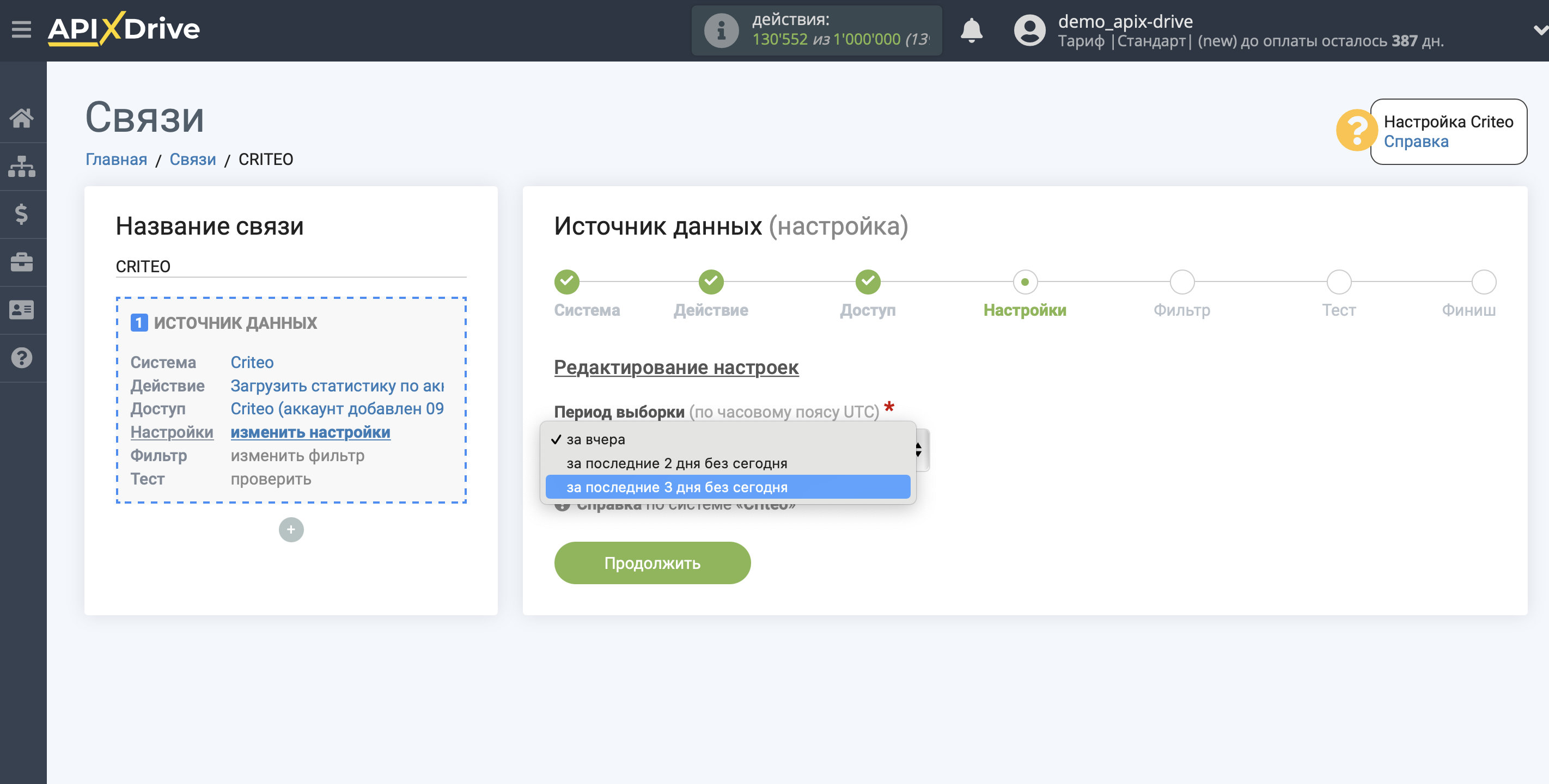Go to the Действие step
1549x784 pixels.
711,282
